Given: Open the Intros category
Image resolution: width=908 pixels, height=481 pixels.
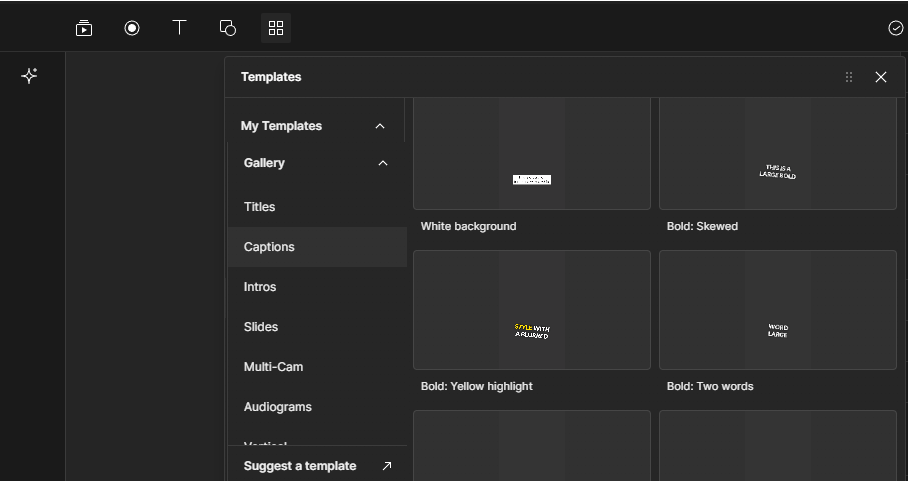Looking at the screenshot, I should click(317, 287).
